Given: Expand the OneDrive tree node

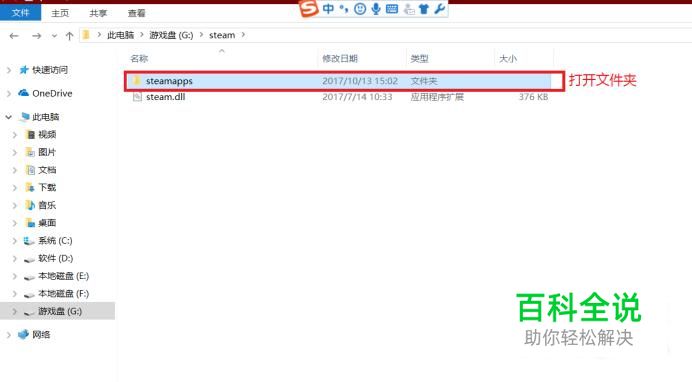Looking at the screenshot, I should (x=8, y=94).
